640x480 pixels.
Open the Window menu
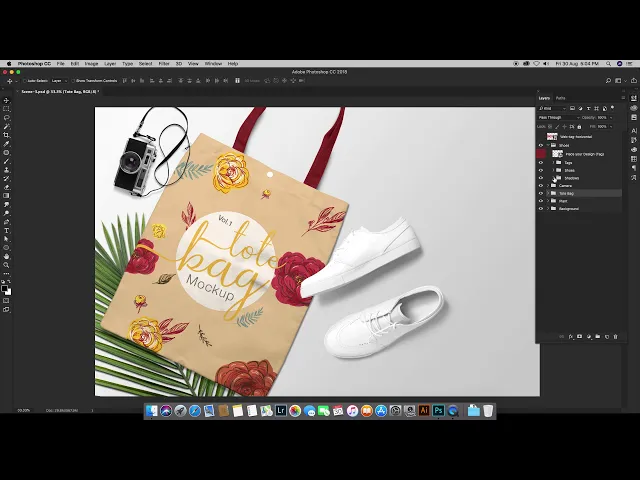pos(213,63)
